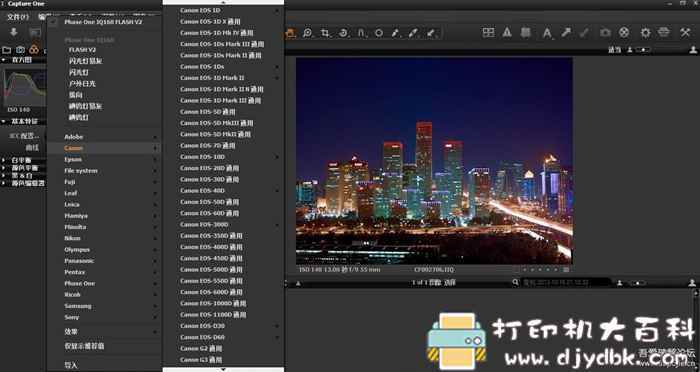
Task: Pick Canon EOS-1100D profile
Action: coord(213,314)
